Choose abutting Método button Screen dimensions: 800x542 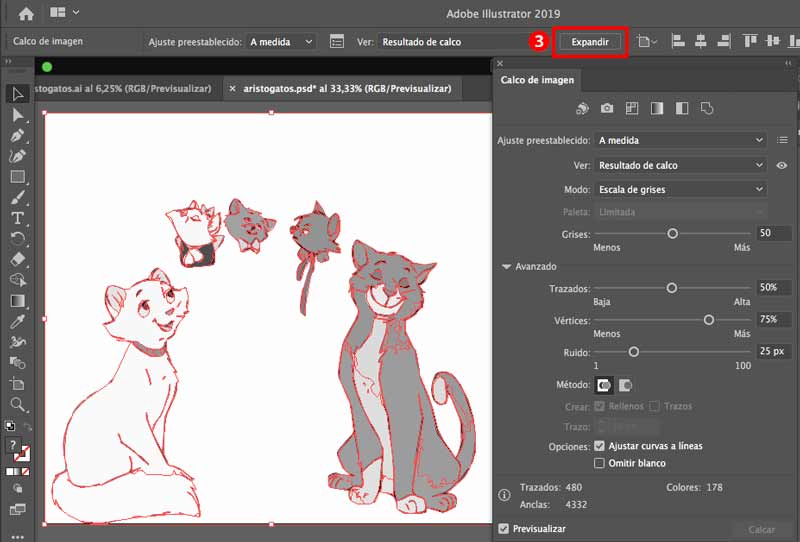[x=604, y=385]
